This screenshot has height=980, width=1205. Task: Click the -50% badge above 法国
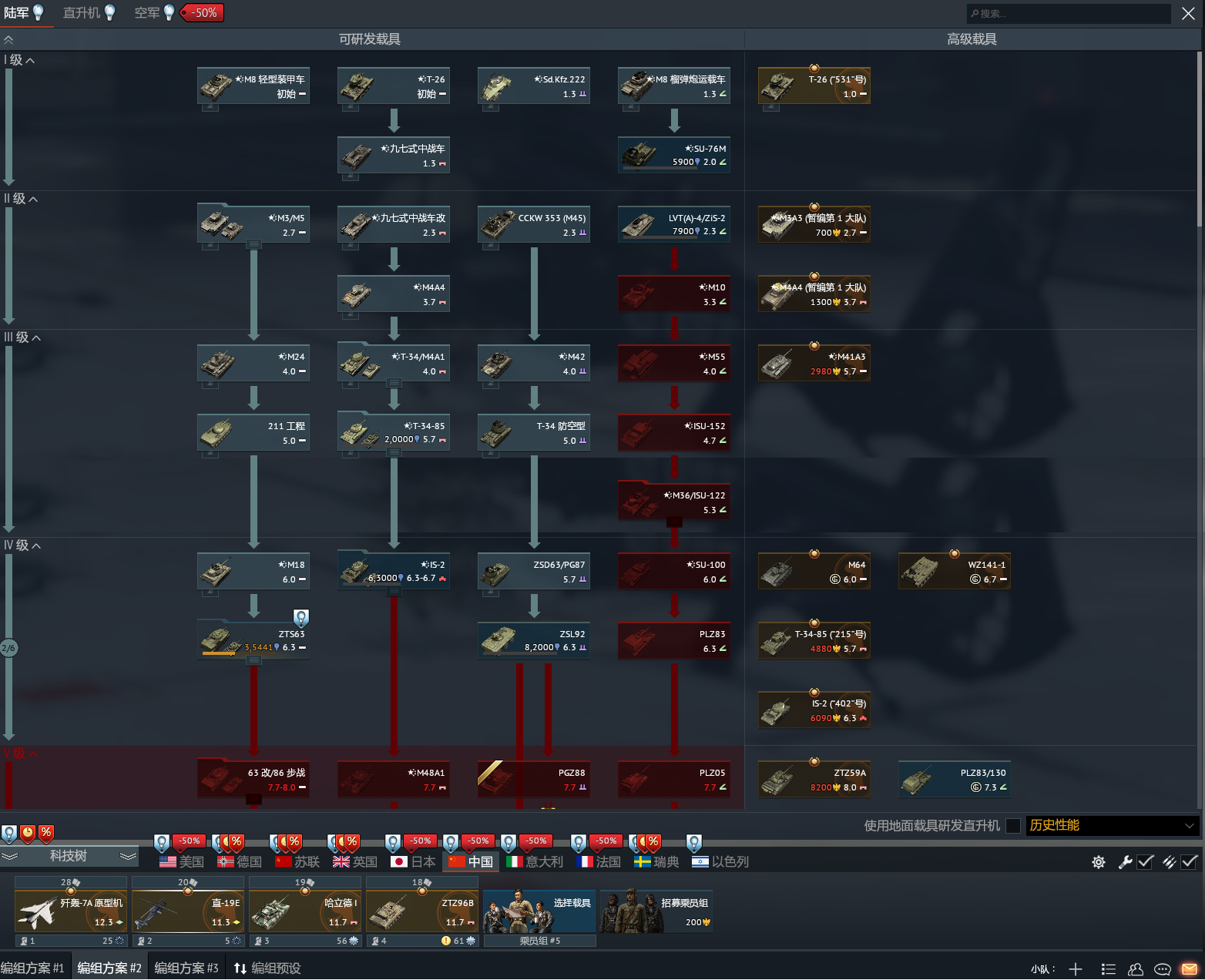pyautogui.click(x=607, y=841)
